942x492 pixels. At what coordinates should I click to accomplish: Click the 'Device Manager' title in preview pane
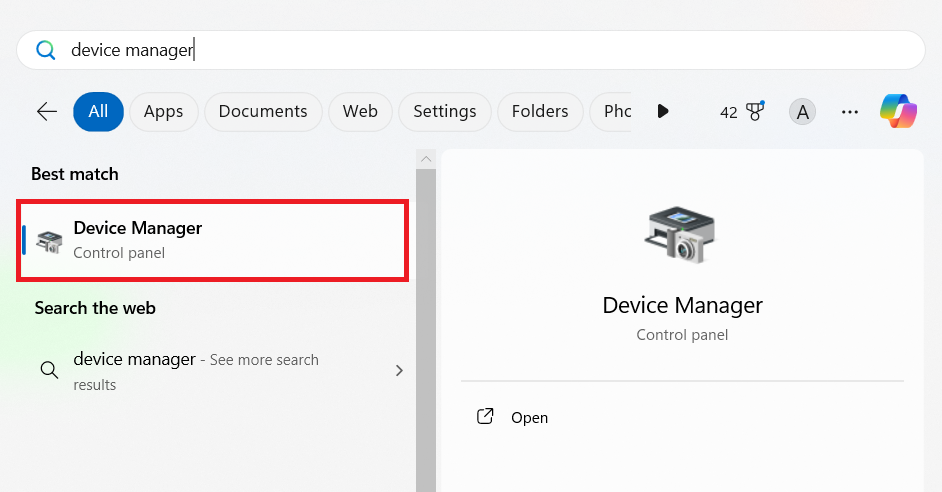682,305
